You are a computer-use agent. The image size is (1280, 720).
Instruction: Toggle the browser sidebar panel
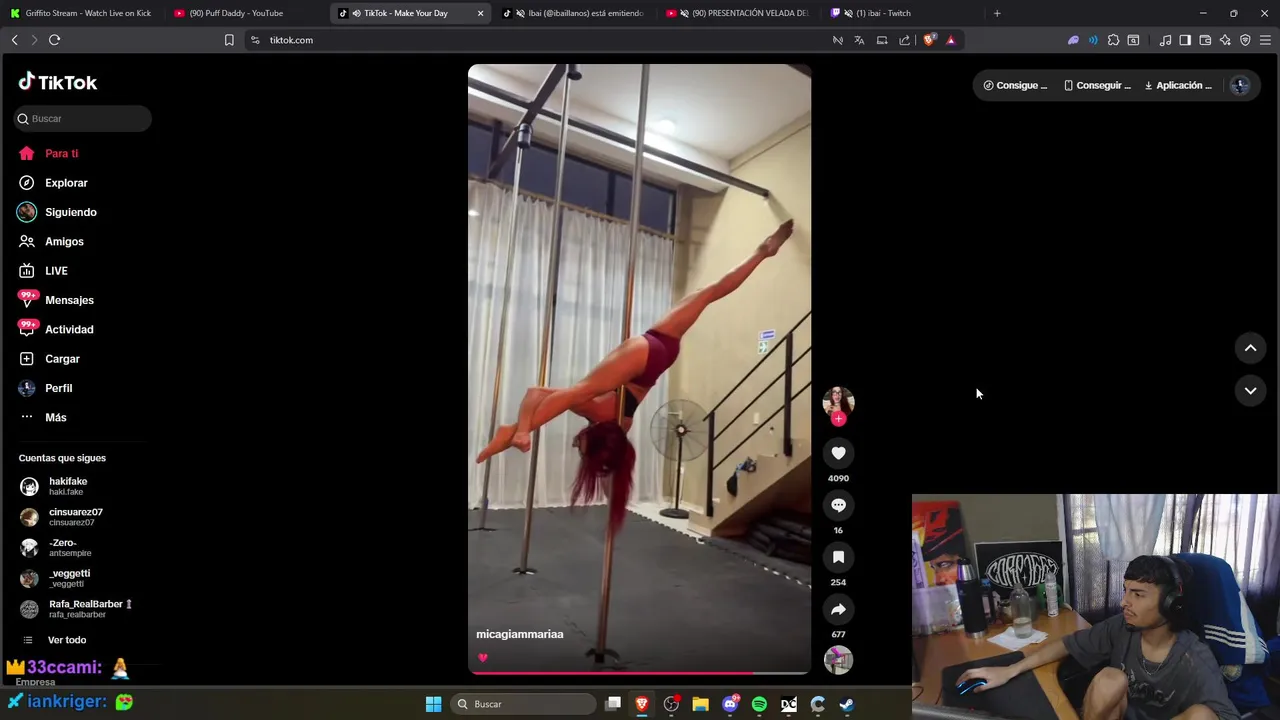1185,40
